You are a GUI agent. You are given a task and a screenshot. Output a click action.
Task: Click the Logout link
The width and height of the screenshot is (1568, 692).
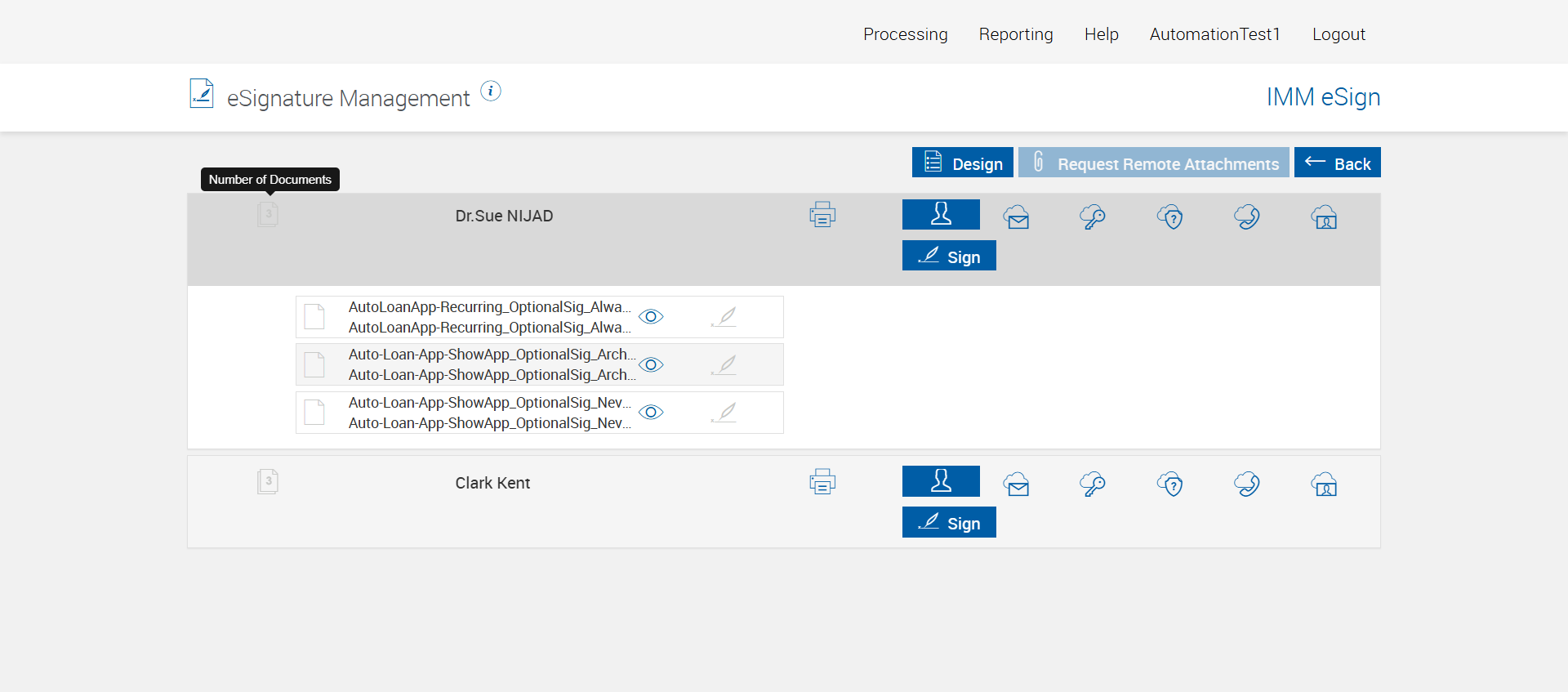[1339, 34]
